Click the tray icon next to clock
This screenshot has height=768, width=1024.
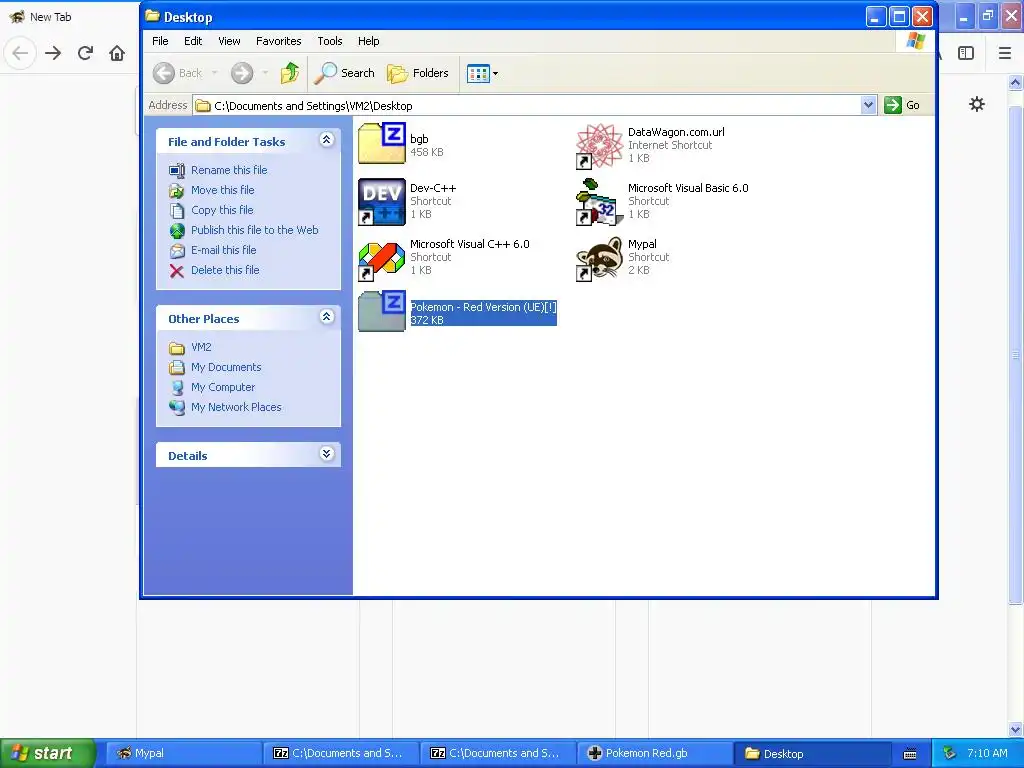coord(950,753)
